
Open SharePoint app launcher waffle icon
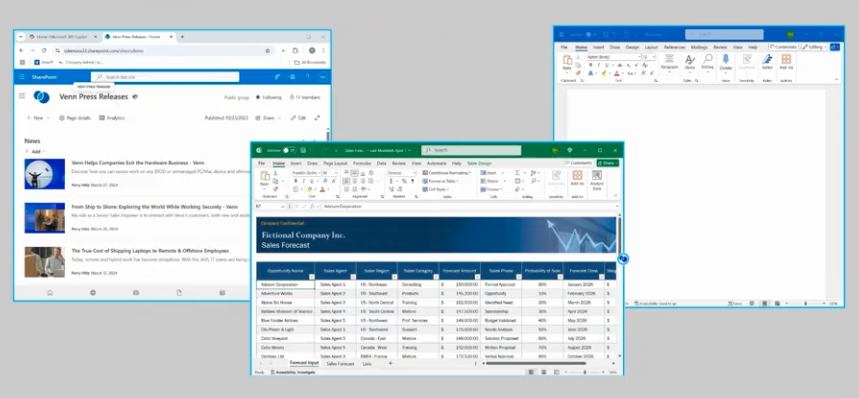click(22, 77)
